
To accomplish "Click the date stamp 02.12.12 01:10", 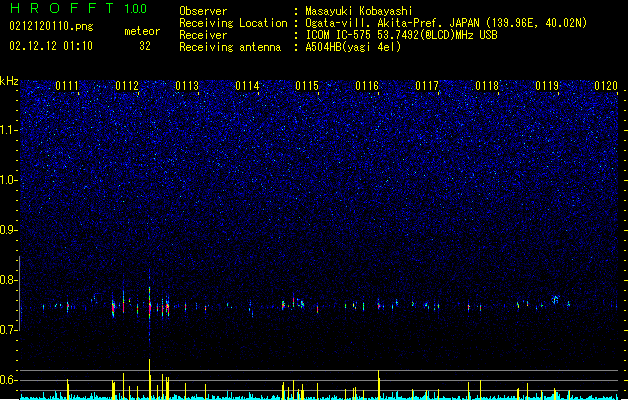I will [x=51, y=46].
